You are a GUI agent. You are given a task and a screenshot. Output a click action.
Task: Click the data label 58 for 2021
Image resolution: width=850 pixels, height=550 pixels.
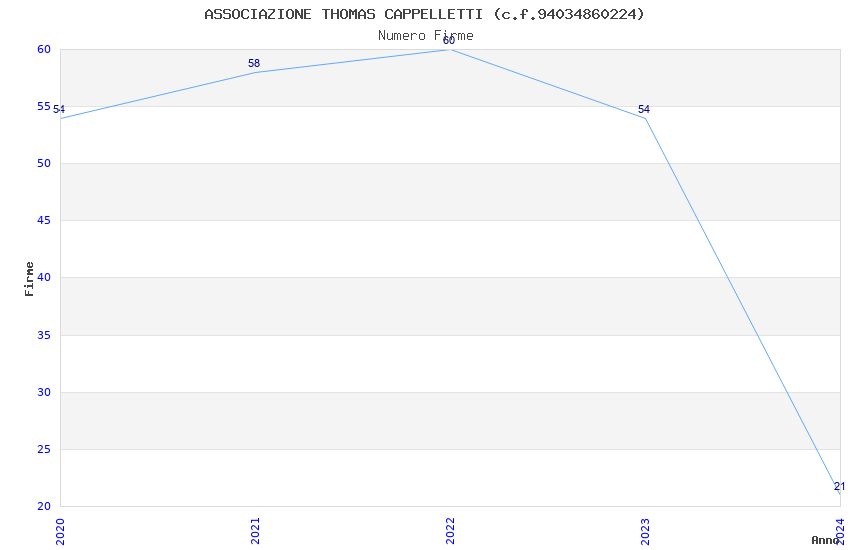pos(254,63)
